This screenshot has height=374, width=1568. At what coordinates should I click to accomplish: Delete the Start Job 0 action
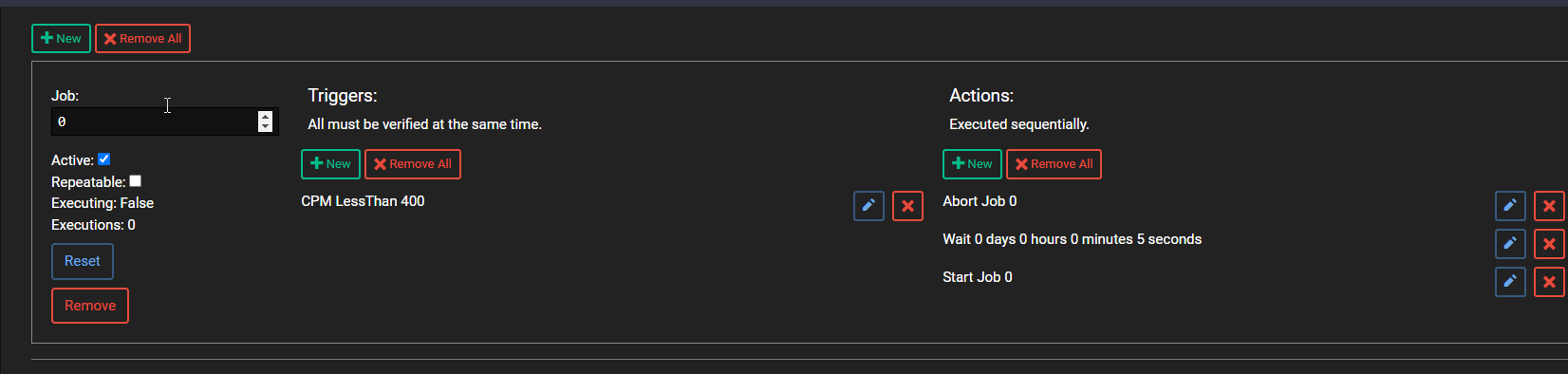(1549, 281)
